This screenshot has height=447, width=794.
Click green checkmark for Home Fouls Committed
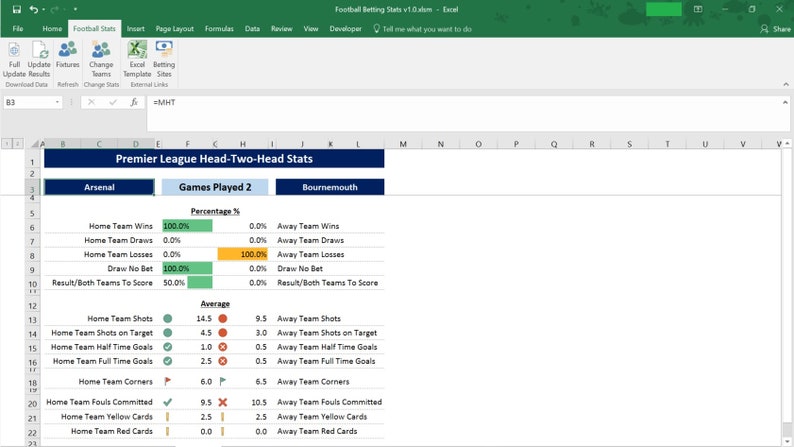pos(168,402)
